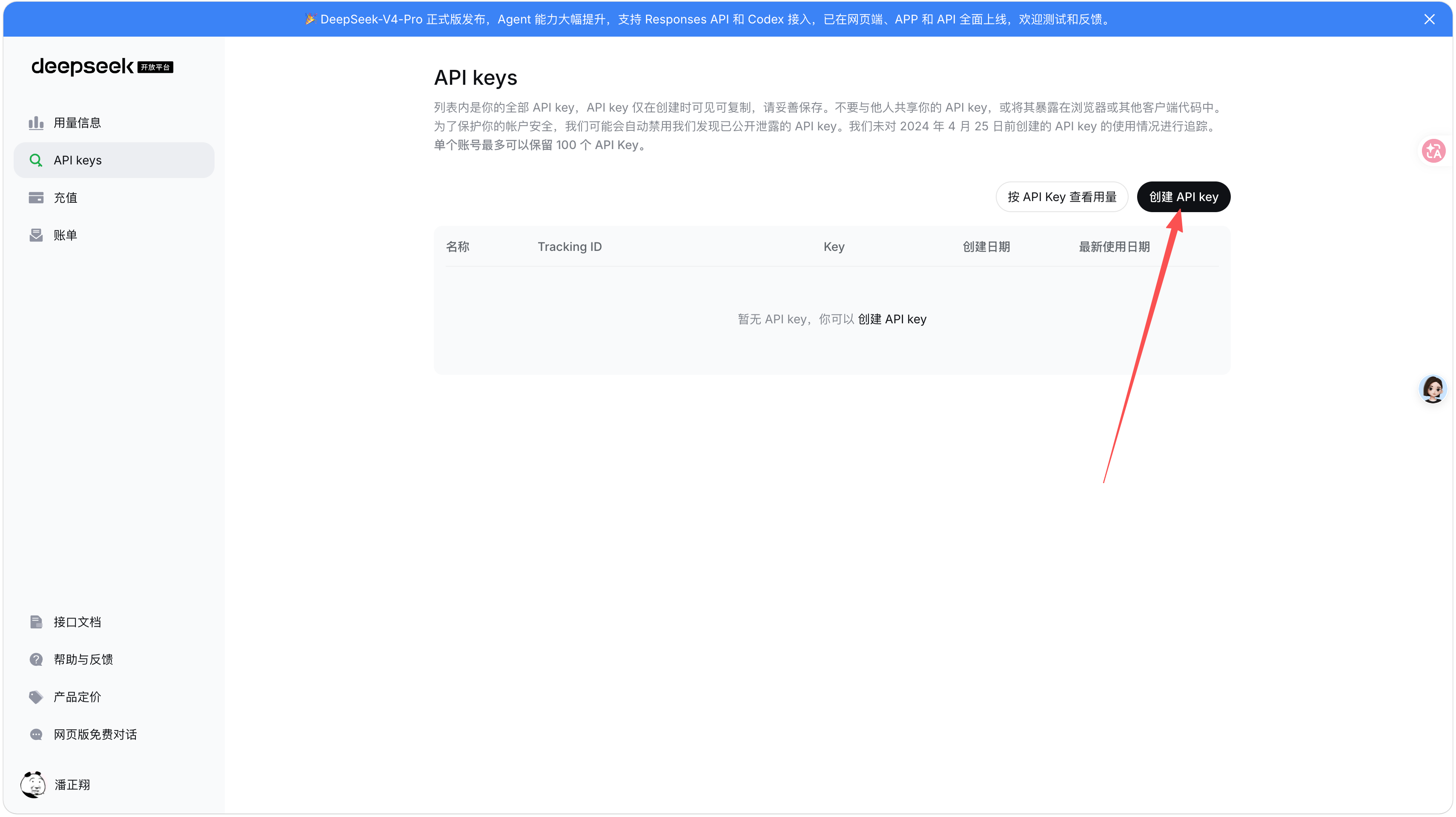The height and width of the screenshot is (817, 1456).
Task: Select the API keys sidebar item
Action: pyautogui.click(x=114, y=160)
